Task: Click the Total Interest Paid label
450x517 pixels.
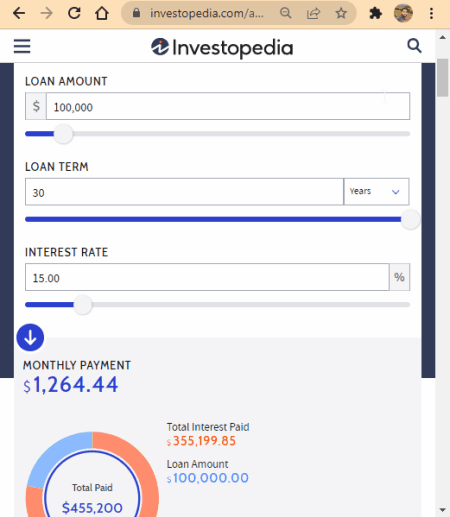Action: tap(208, 427)
